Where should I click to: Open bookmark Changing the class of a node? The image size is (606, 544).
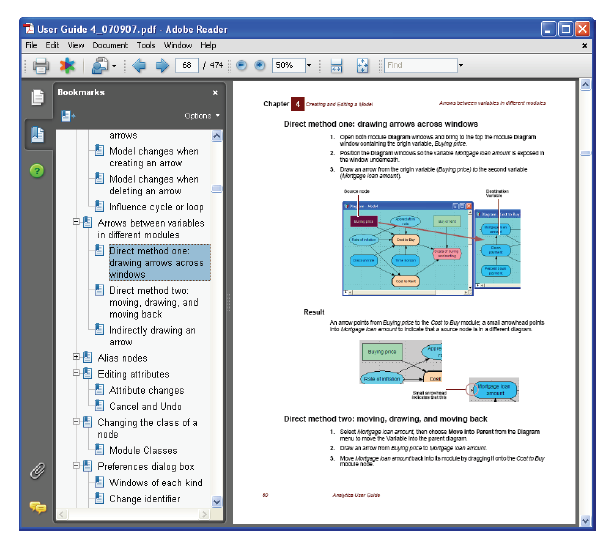point(147,428)
